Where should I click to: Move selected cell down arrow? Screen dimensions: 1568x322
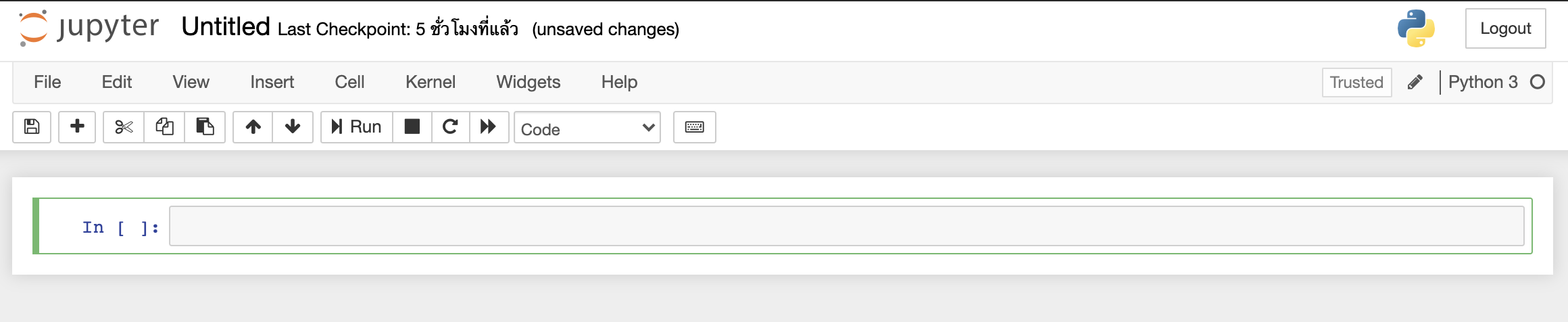[293, 127]
